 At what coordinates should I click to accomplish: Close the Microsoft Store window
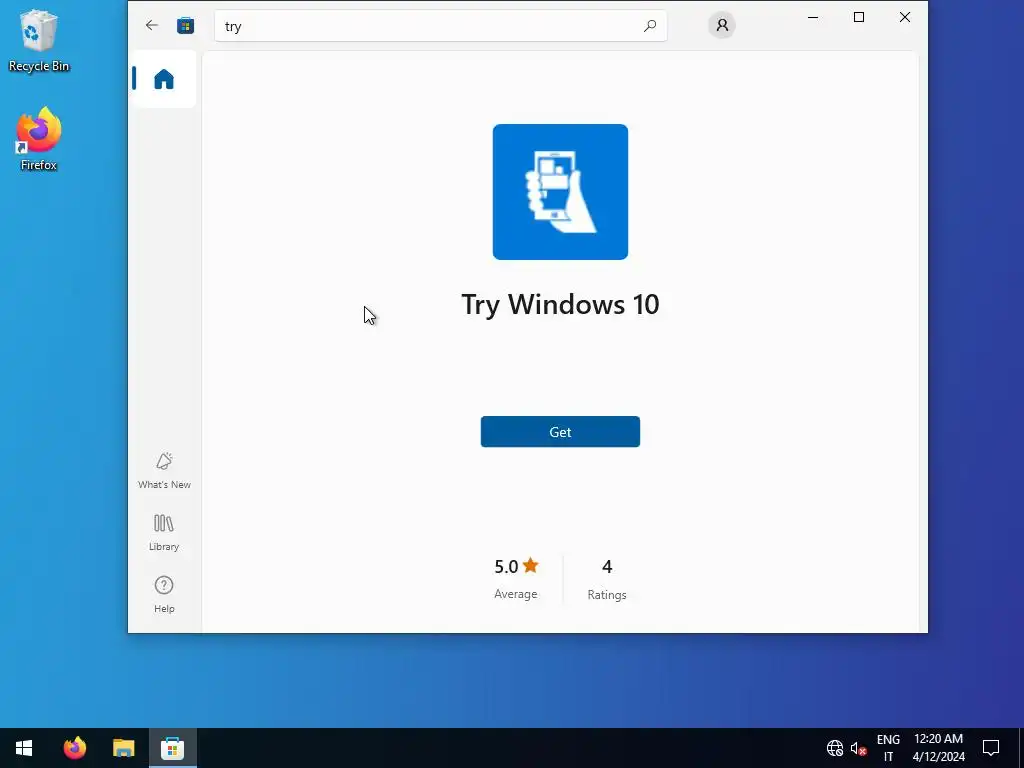(904, 18)
